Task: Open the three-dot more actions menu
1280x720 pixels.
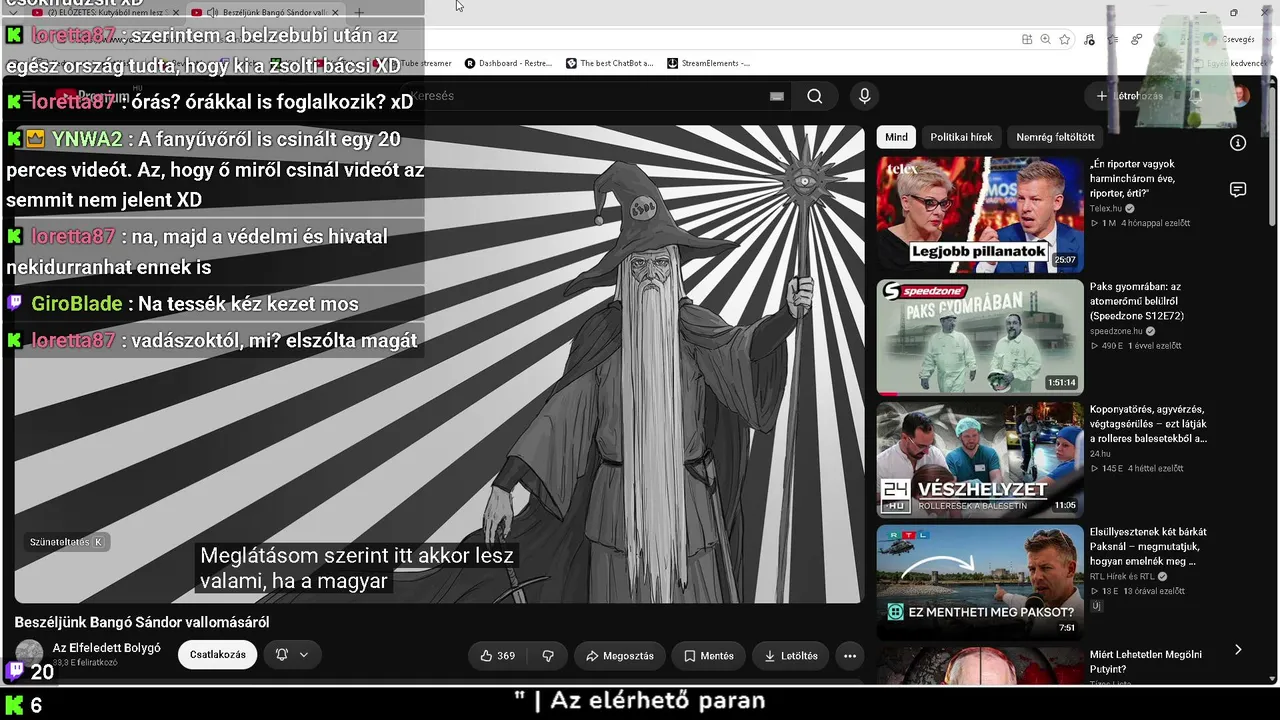Action: [x=850, y=656]
